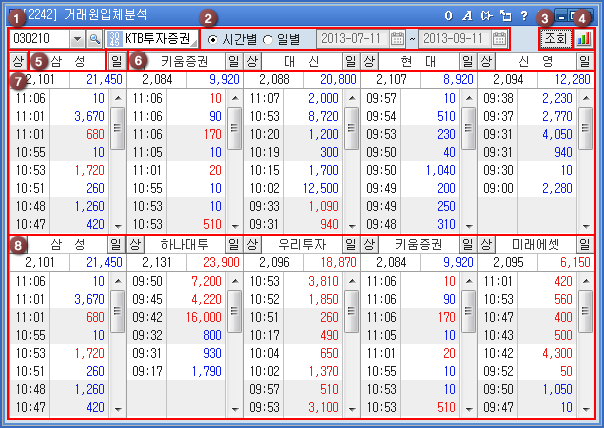Open the end date calendar picker

click(x=499, y=39)
